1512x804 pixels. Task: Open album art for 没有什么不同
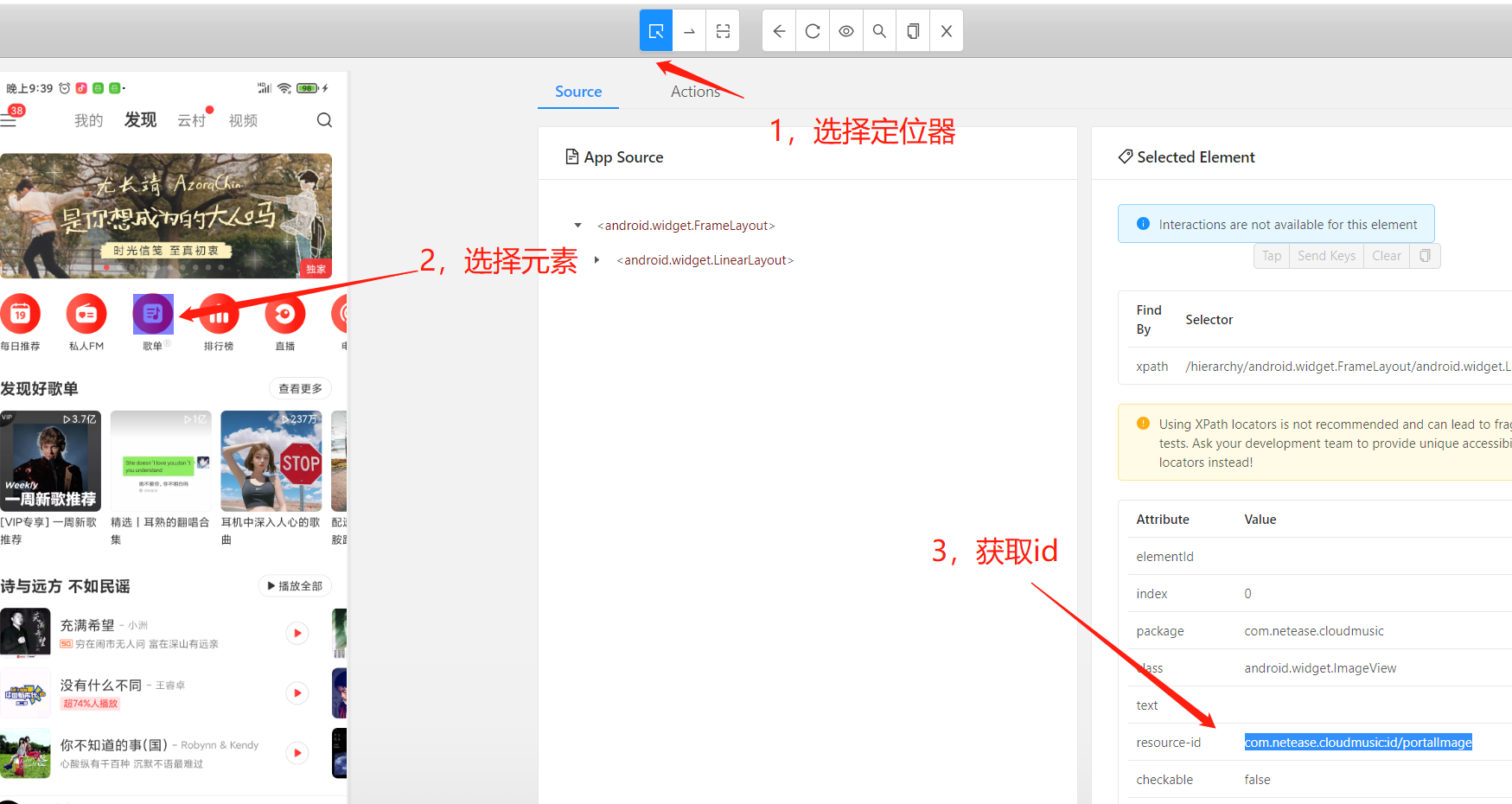point(25,693)
